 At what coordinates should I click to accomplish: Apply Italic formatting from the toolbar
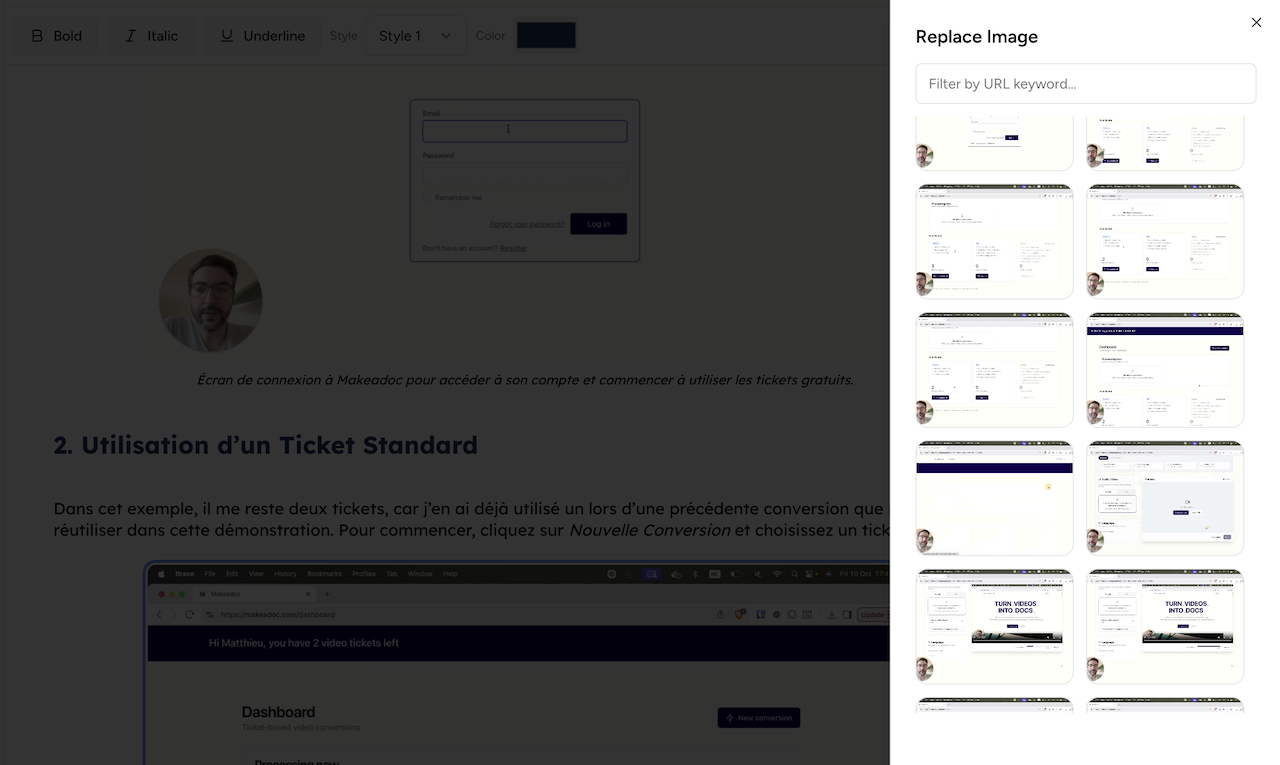click(x=151, y=36)
